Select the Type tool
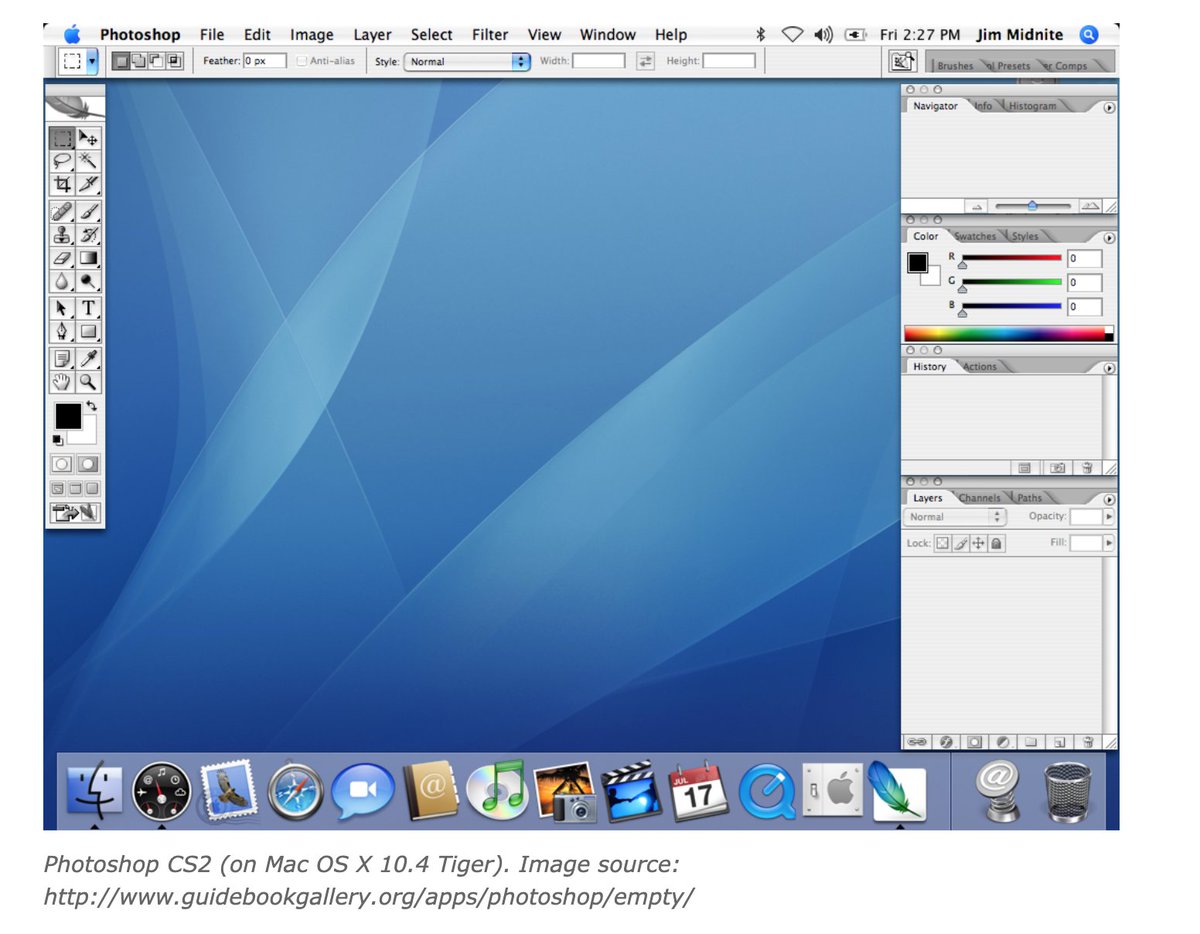This screenshot has height=934, width=1200. pos(89,308)
